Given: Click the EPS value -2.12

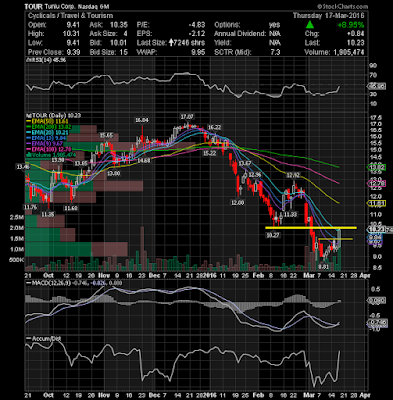Looking at the screenshot, I should click(197, 34).
